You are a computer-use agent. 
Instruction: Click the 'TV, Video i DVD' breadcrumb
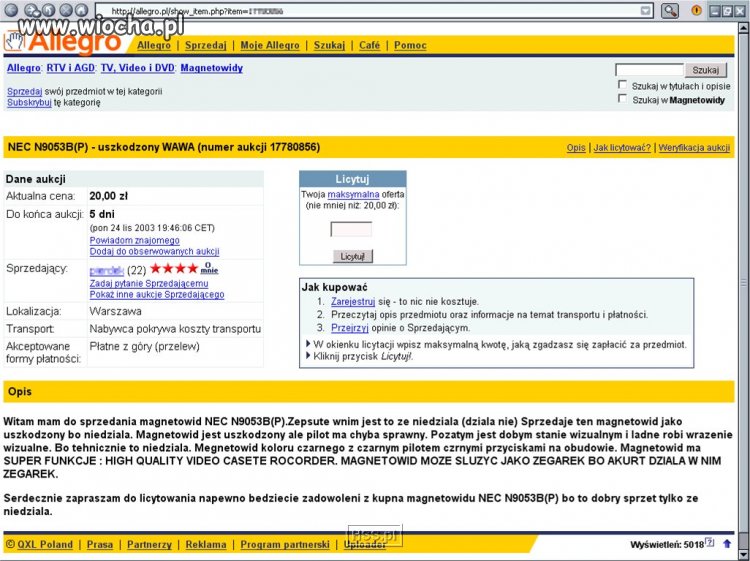138,68
